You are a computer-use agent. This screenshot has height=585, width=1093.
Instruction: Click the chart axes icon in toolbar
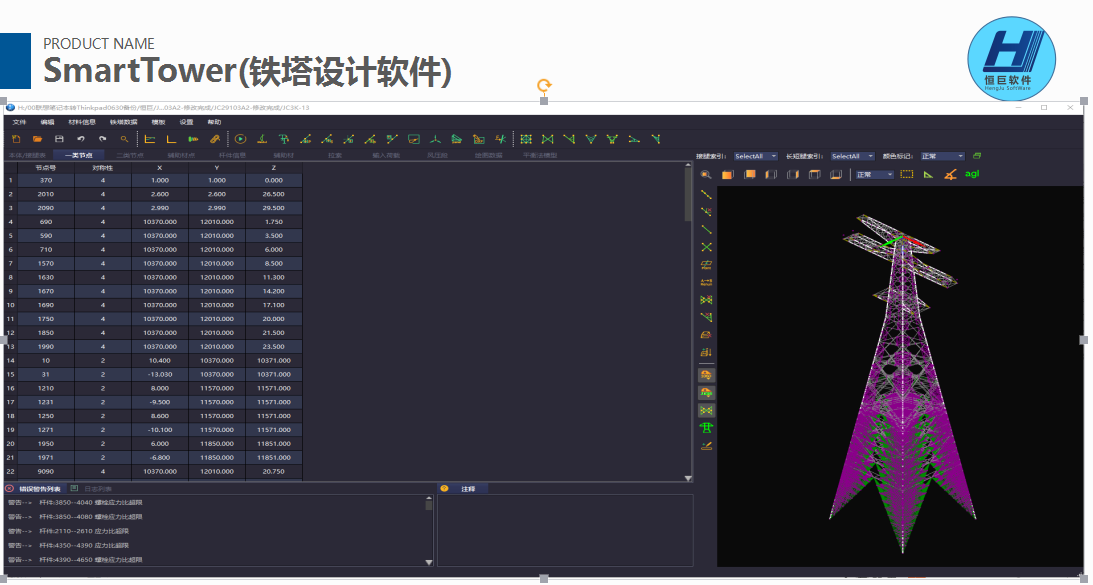[150, 139]
